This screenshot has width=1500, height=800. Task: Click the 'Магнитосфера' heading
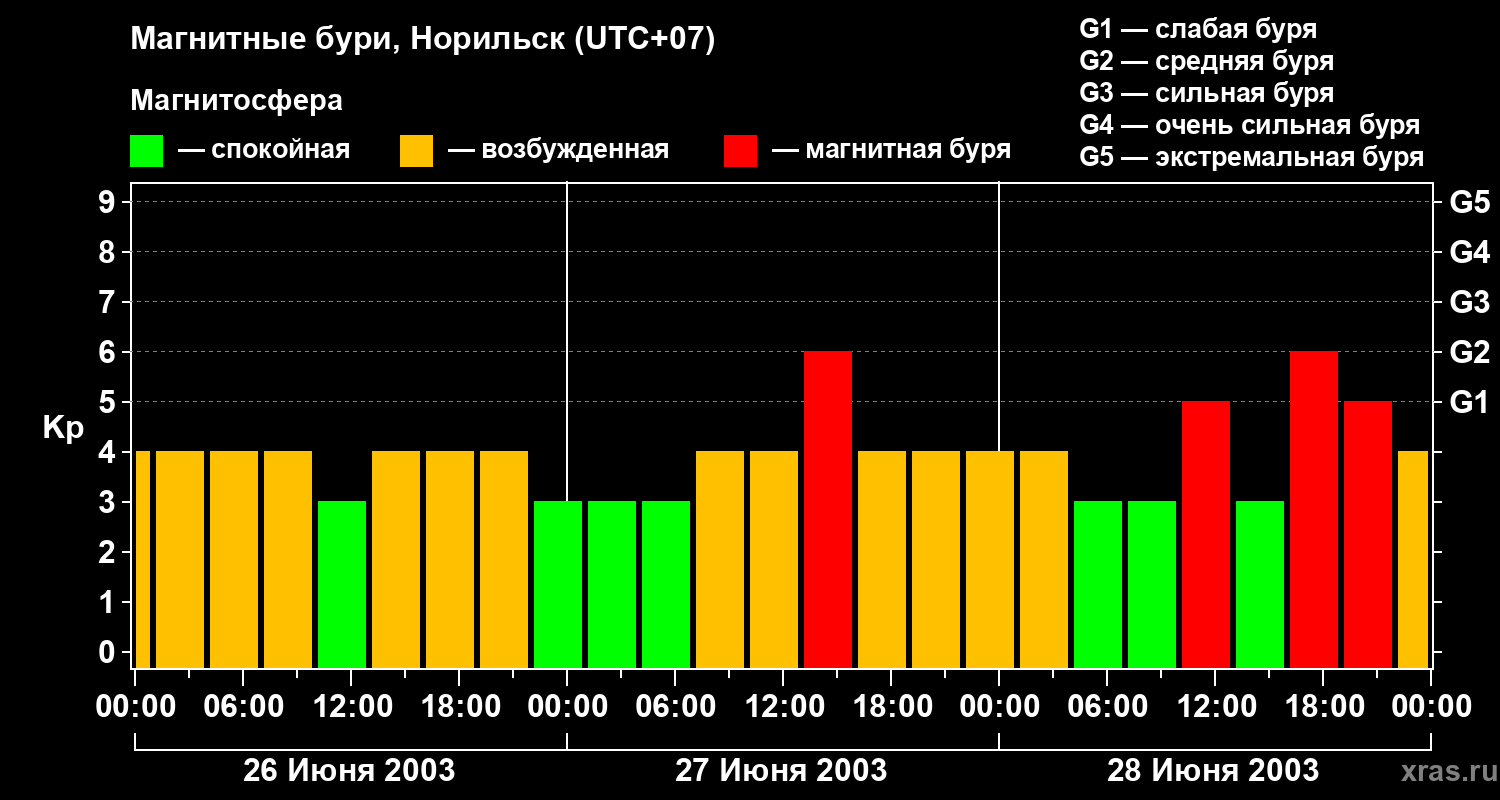coord(236,101)
